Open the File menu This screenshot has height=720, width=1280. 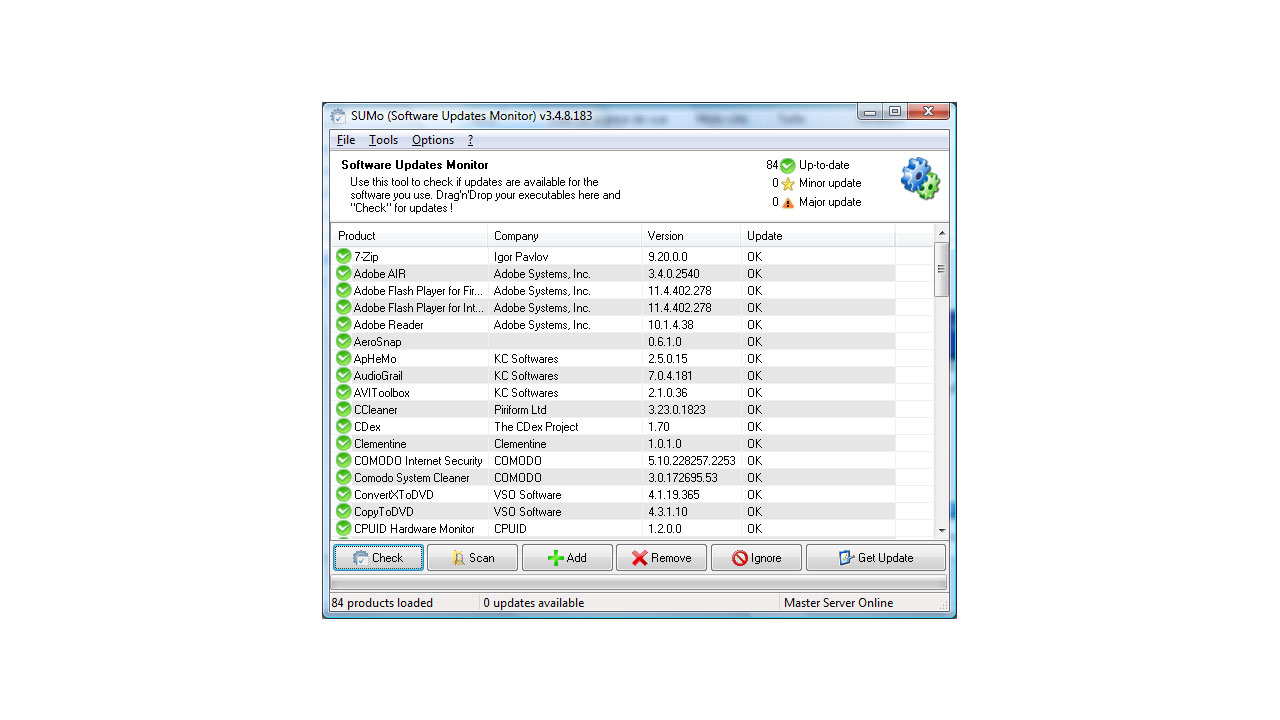coord(346,140)
